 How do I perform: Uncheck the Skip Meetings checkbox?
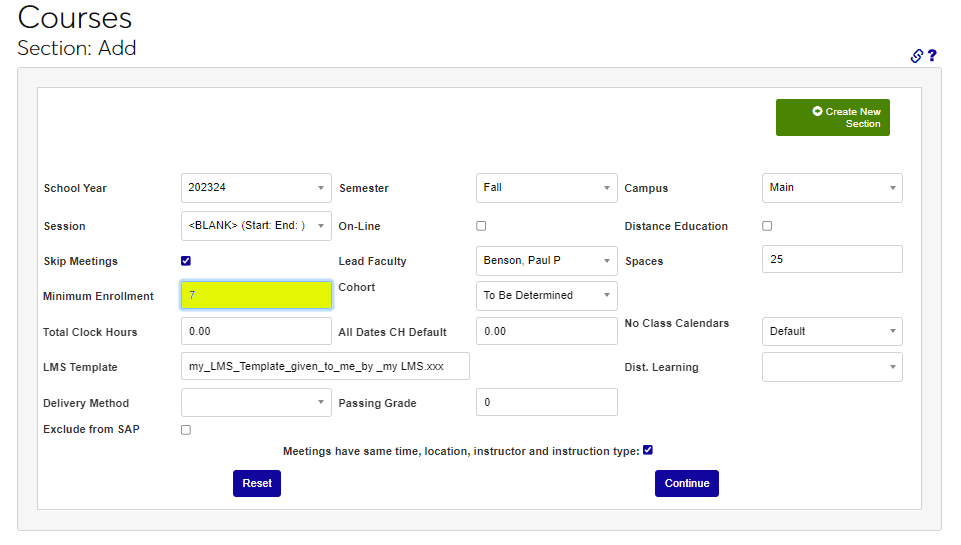186,261
